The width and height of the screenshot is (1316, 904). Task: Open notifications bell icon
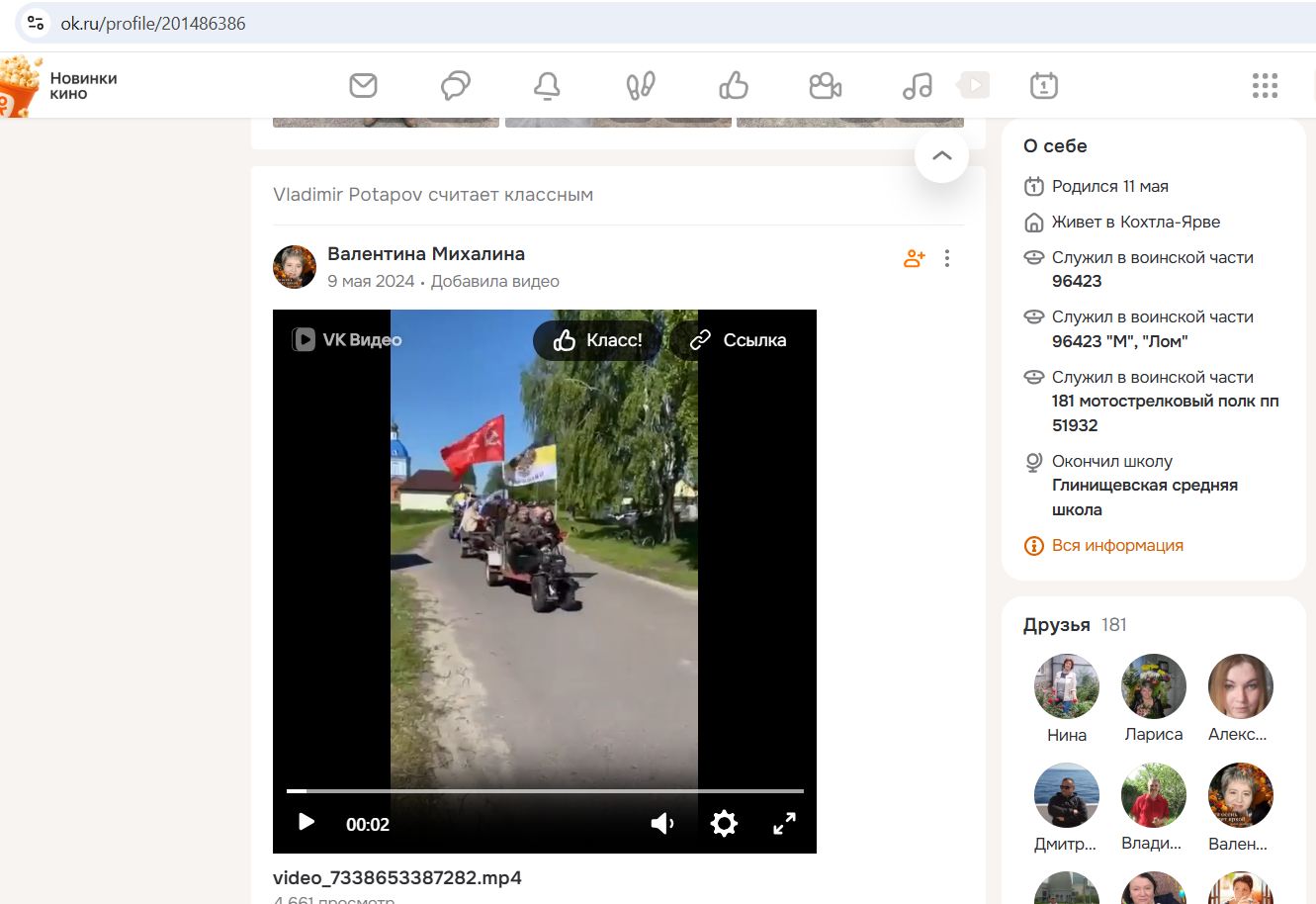tap(547, 86)
